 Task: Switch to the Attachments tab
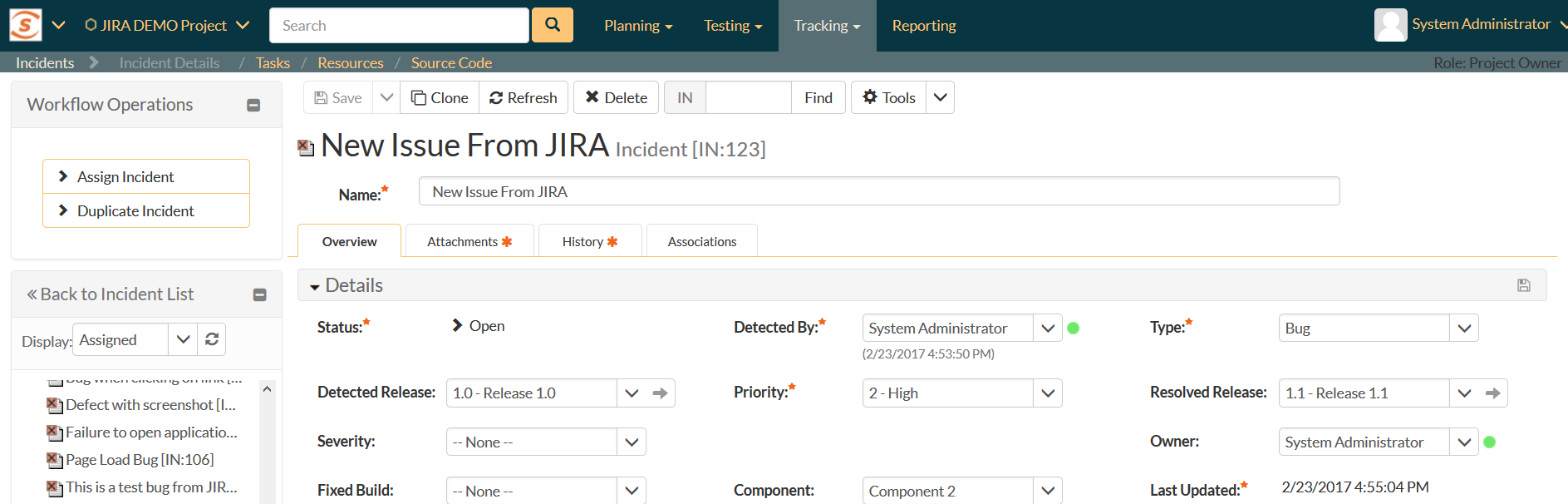coord(469,241)
